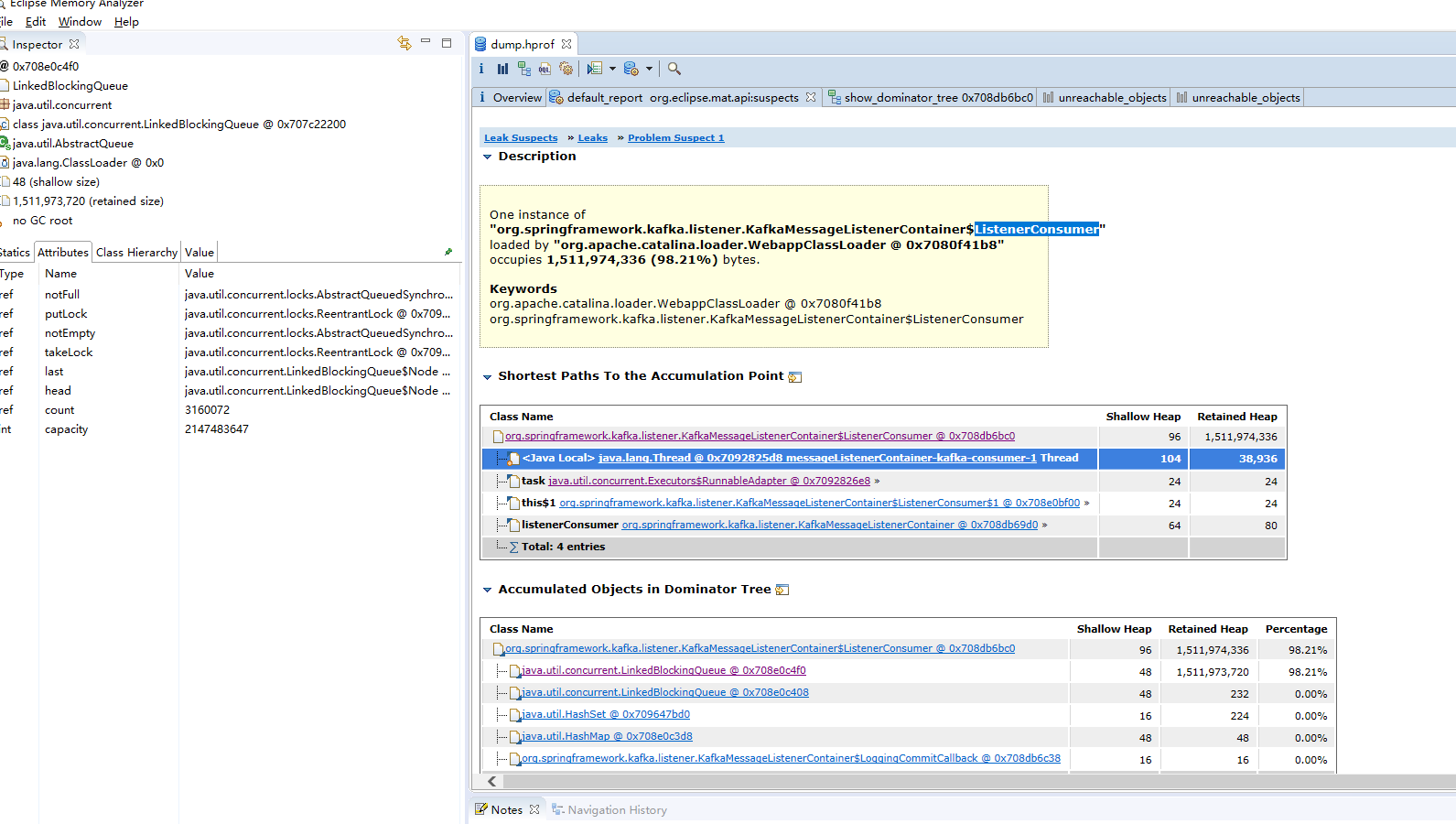Click the horizontal scrollbar left arrow
The image size is (1456, 824).
click(492, 781)
